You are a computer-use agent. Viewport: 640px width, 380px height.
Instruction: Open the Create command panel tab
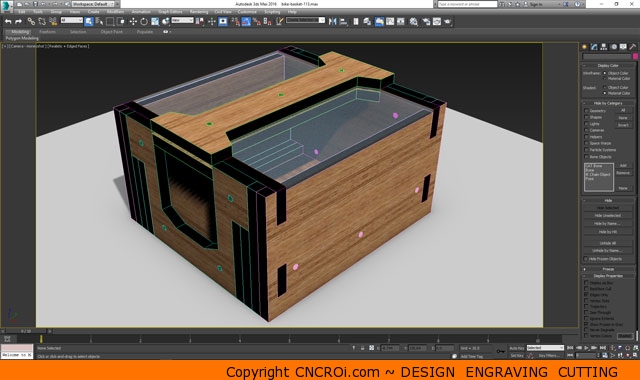tap(584, 47)
